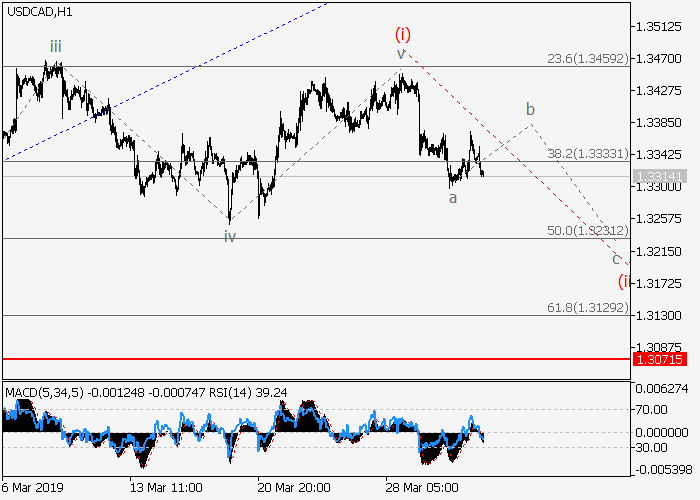Click the red (i) wave label
Image resolution: width=700 pixels, height=500 pixels.
coord(401,33)
